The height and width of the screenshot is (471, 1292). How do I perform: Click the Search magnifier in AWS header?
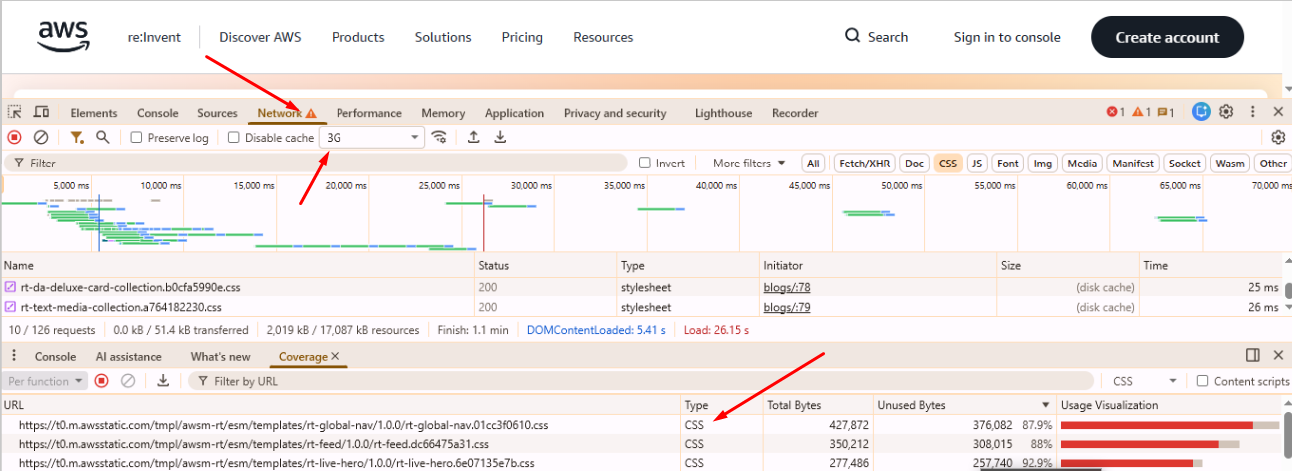852,36
